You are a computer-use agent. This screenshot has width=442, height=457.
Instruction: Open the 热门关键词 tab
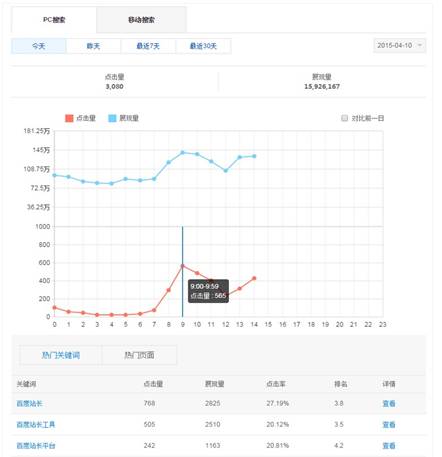[x=60, y=355]
